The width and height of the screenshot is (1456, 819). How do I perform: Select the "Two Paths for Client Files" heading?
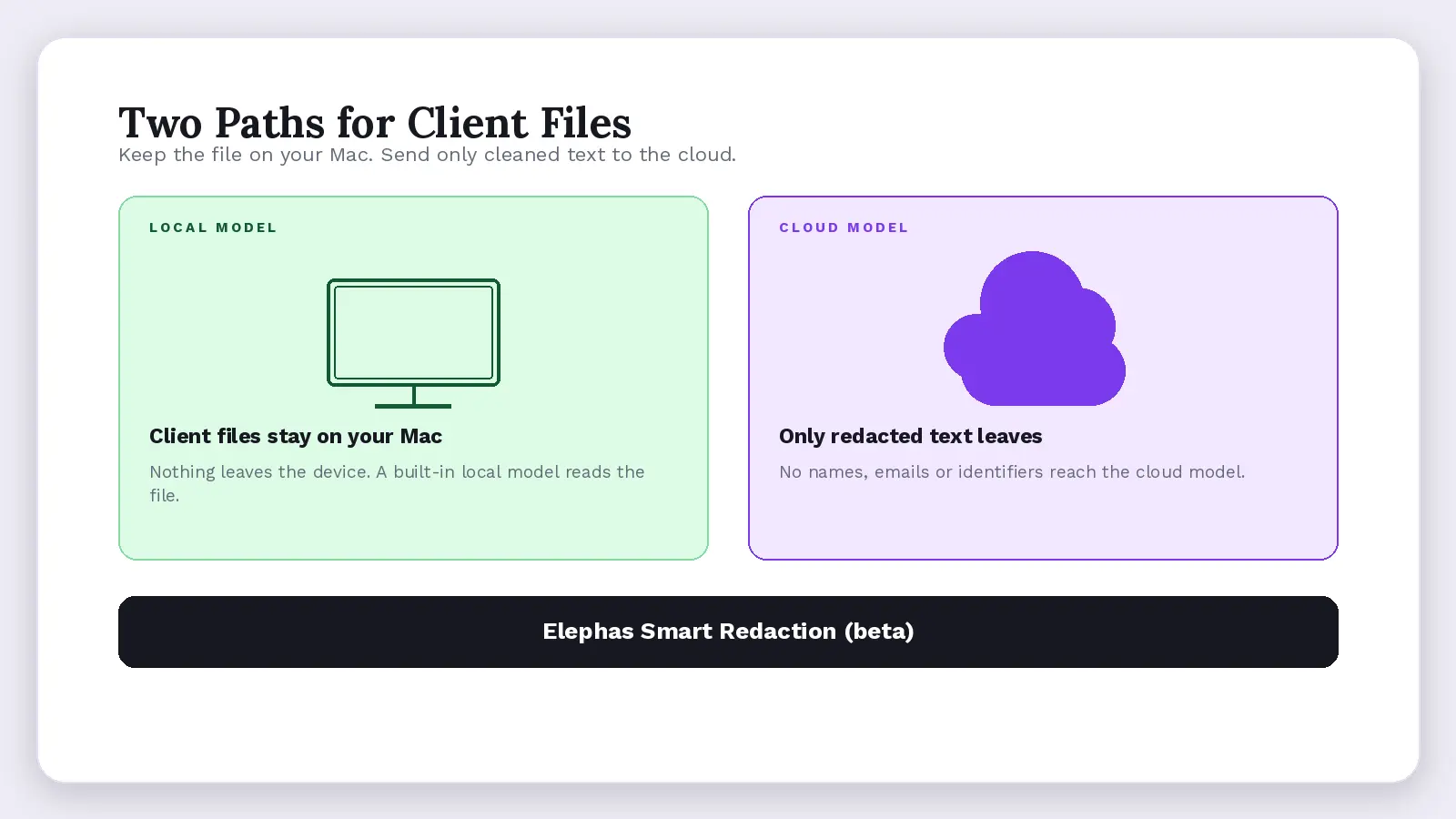click(375, 123)
